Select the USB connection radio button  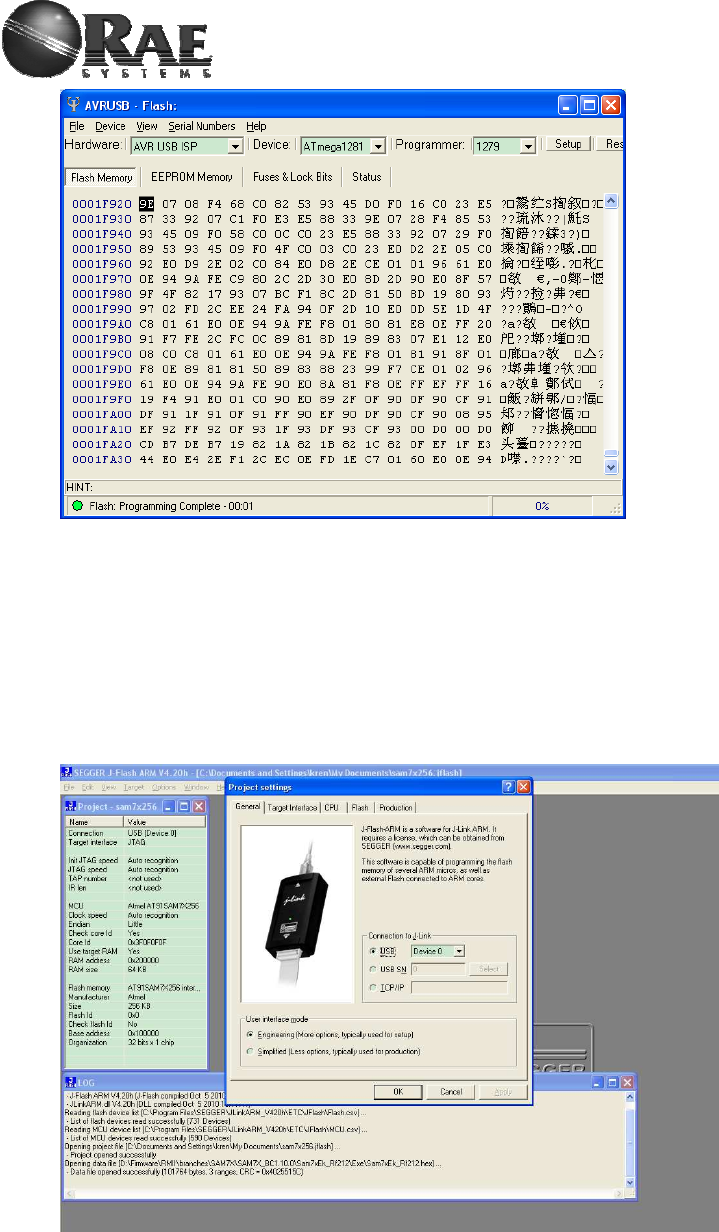[x=374, y=951]
